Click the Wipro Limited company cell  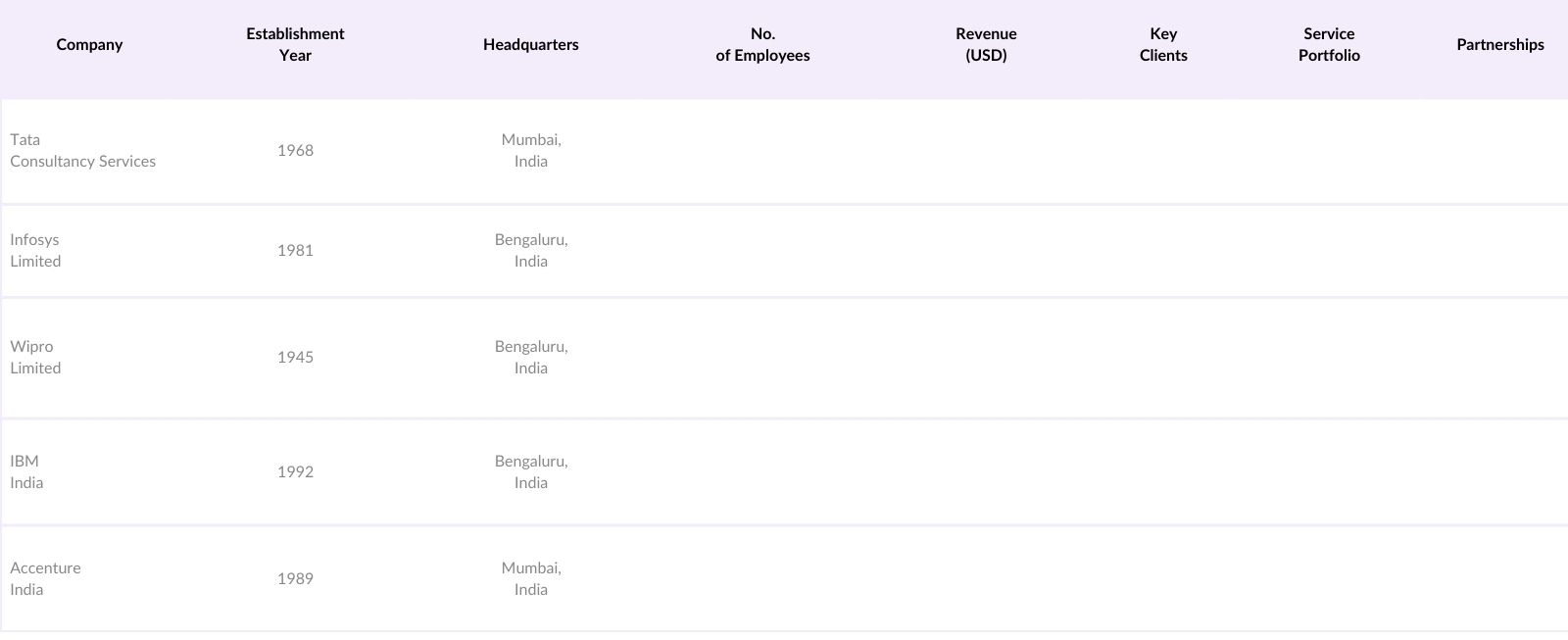[35, 358]
